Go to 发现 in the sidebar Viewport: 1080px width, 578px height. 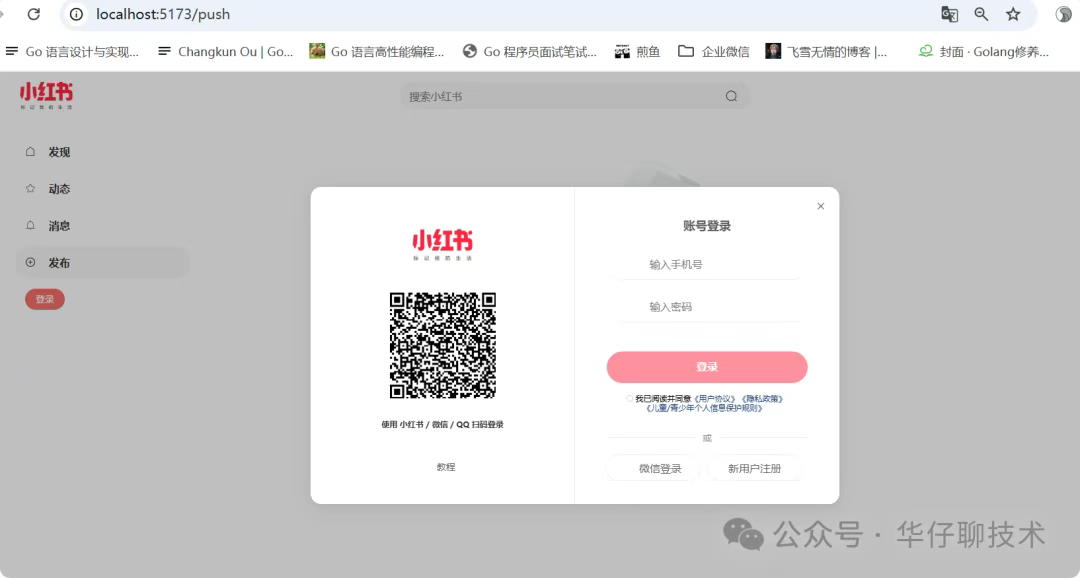[102, 152]
